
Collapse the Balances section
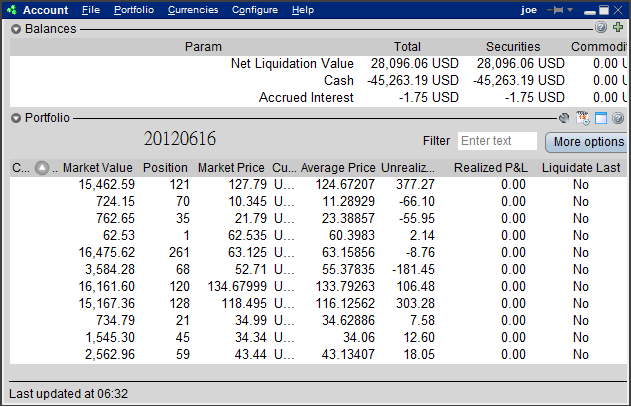click(16, 29)
